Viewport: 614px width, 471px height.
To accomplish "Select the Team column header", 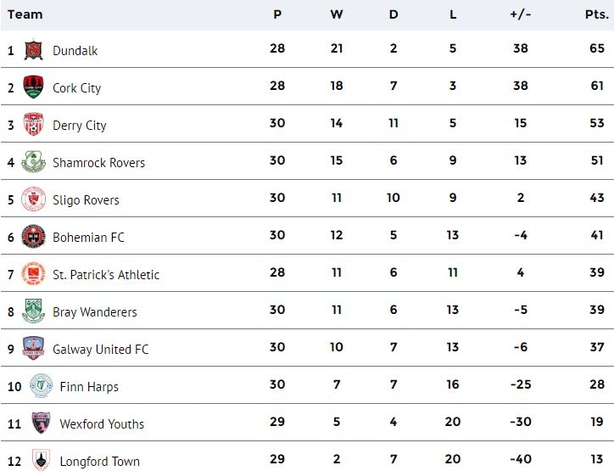I will point(25,14).
